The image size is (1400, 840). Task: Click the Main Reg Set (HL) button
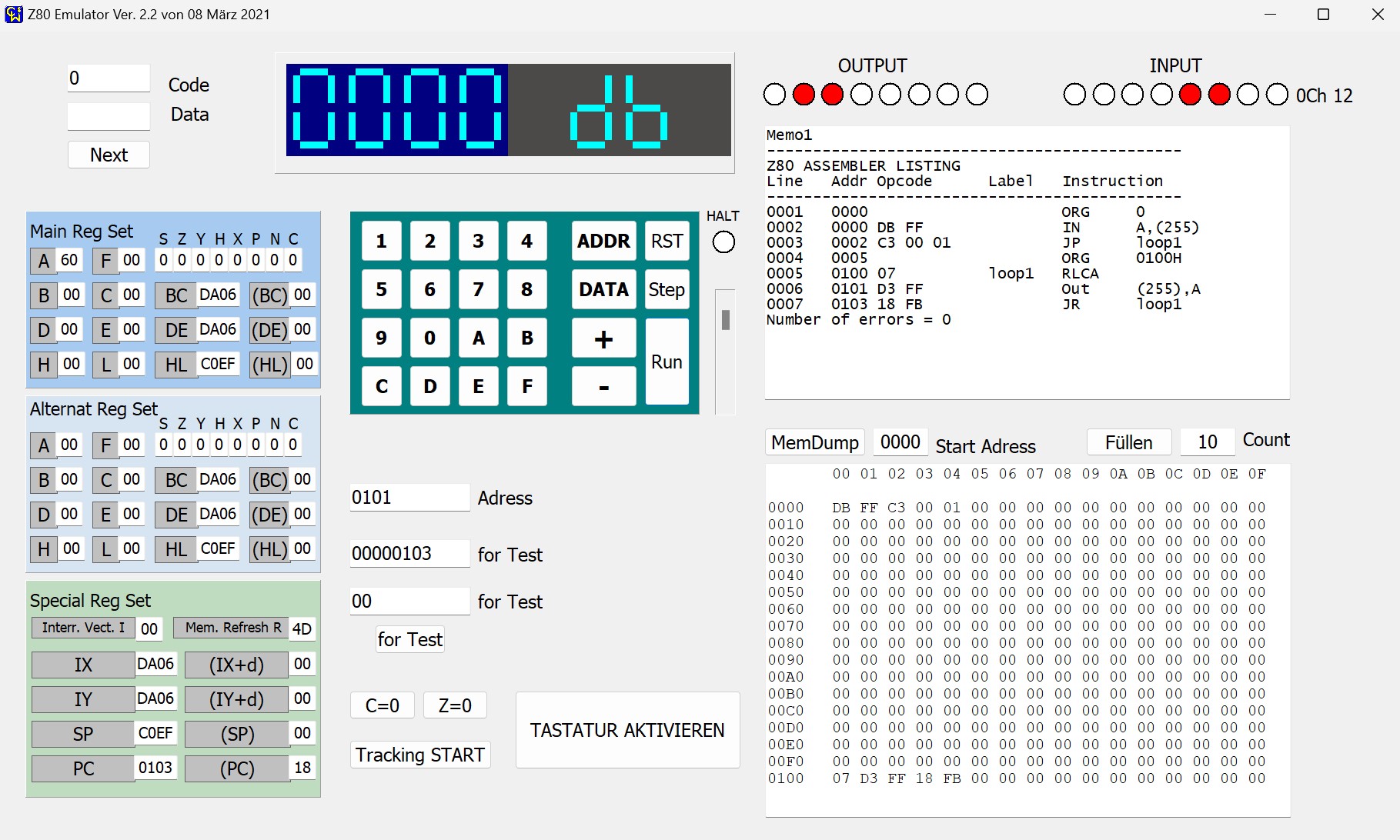[269, 365]
